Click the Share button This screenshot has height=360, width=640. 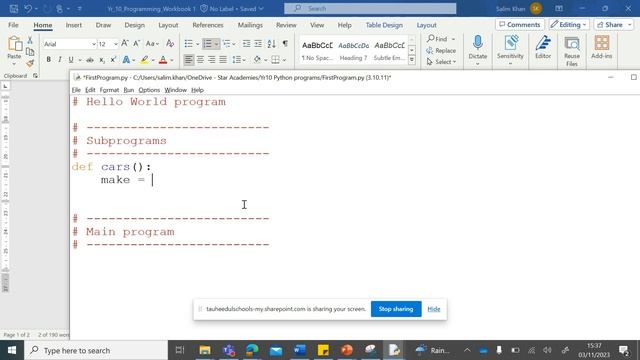(x=613, y=25)
